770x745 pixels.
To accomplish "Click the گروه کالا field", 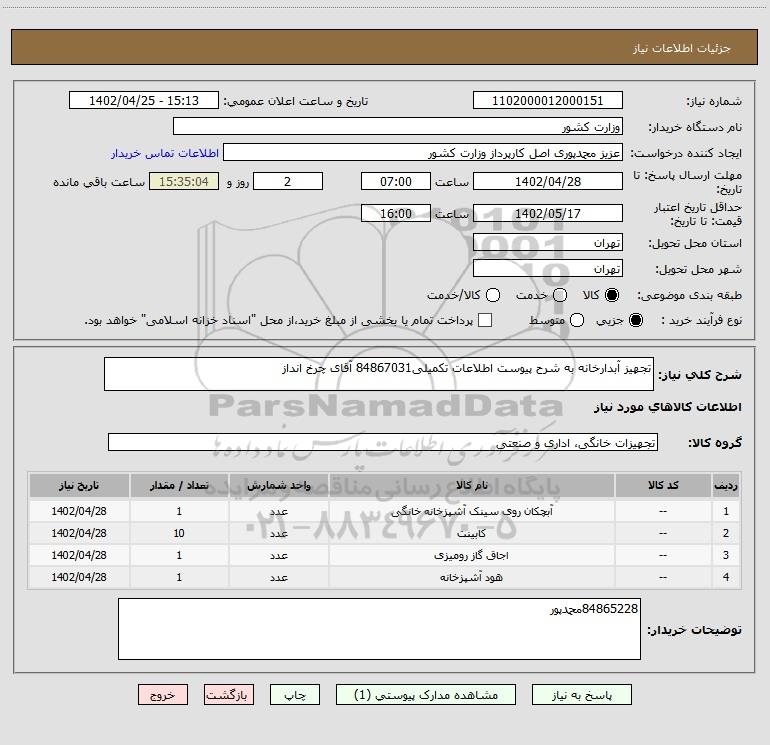I will [x=382, y=442].
